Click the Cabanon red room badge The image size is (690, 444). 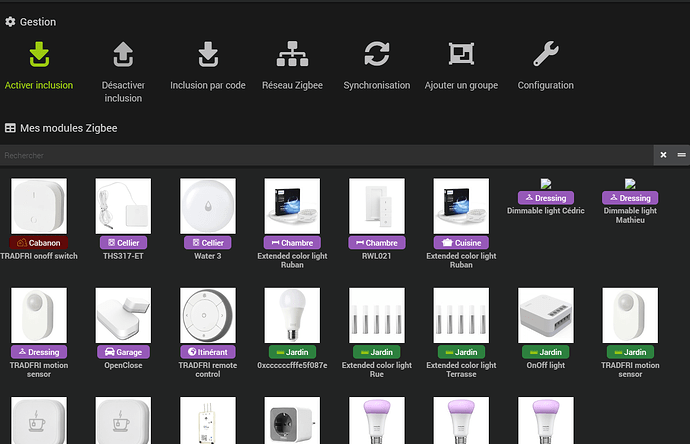[39, 243]
